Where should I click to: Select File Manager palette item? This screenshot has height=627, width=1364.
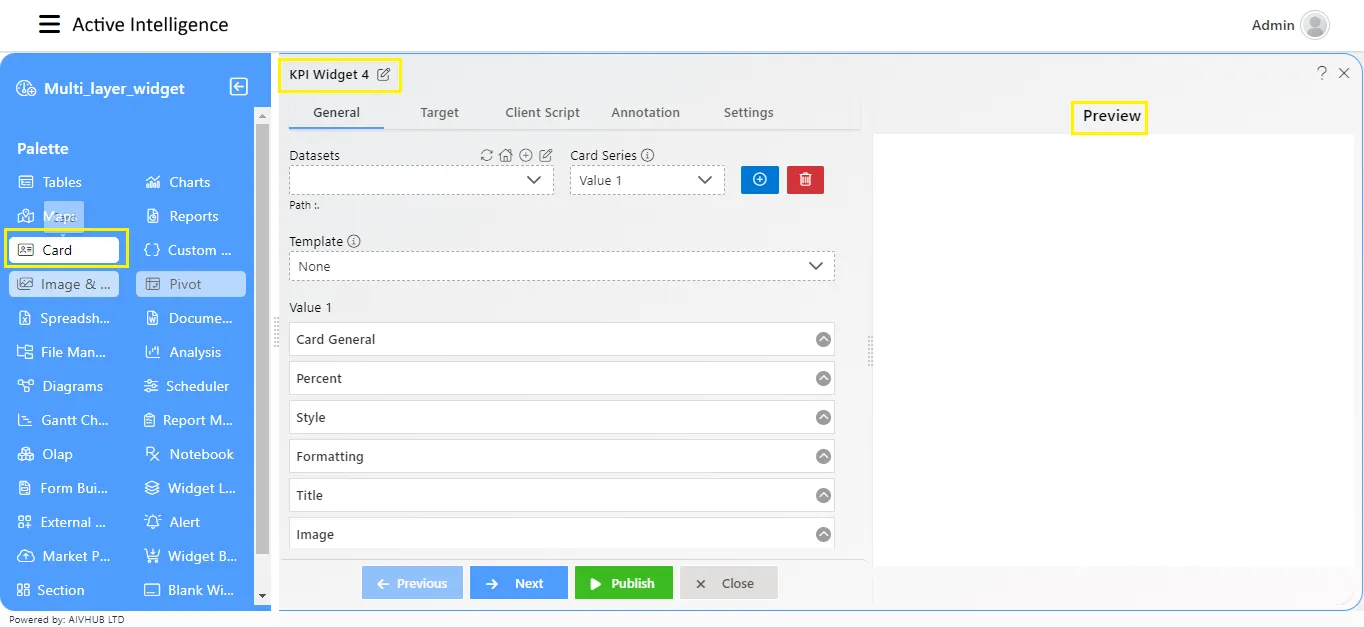pos(62,352)
